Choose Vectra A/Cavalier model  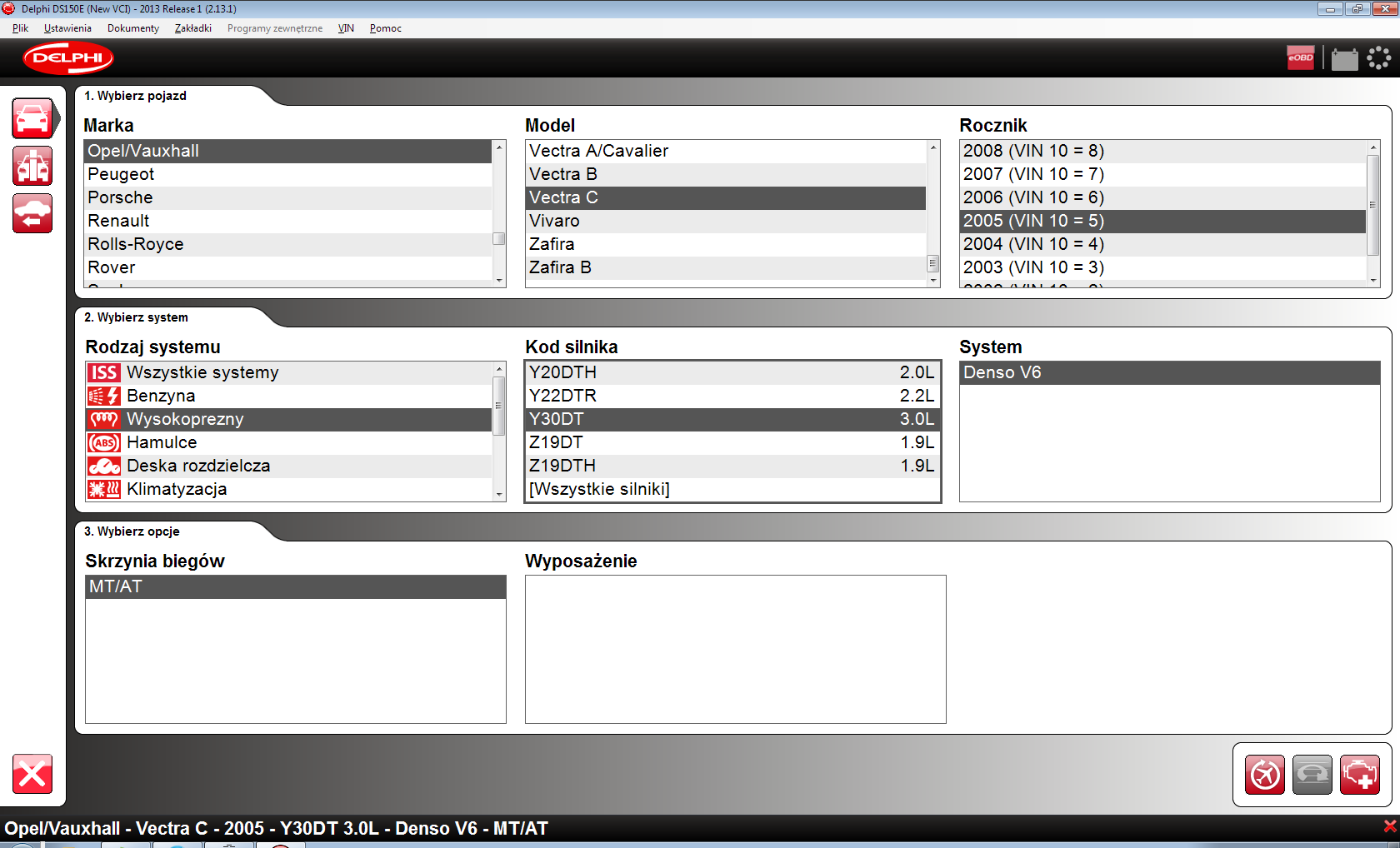pyautogui.click(x=726, y=151)
